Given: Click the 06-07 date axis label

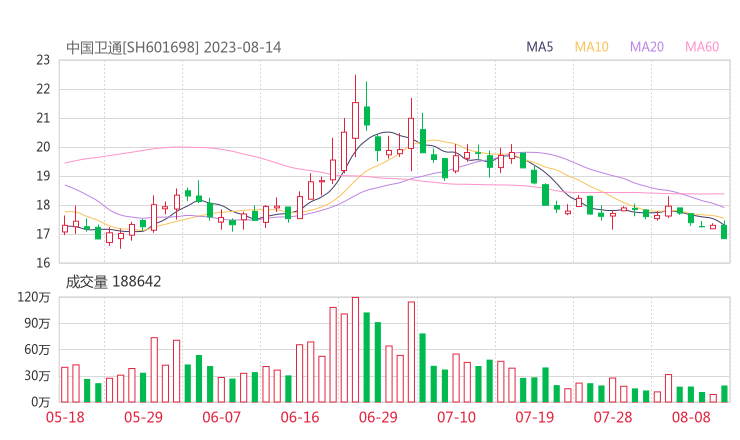Looking at the screenshot, I should (222, 417).
